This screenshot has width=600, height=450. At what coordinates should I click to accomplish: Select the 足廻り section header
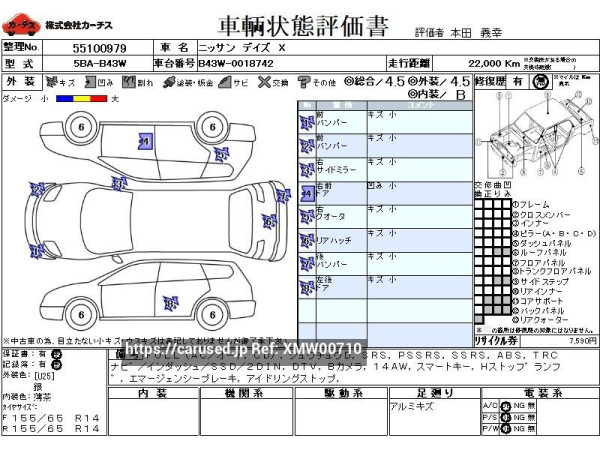[435, 393]
